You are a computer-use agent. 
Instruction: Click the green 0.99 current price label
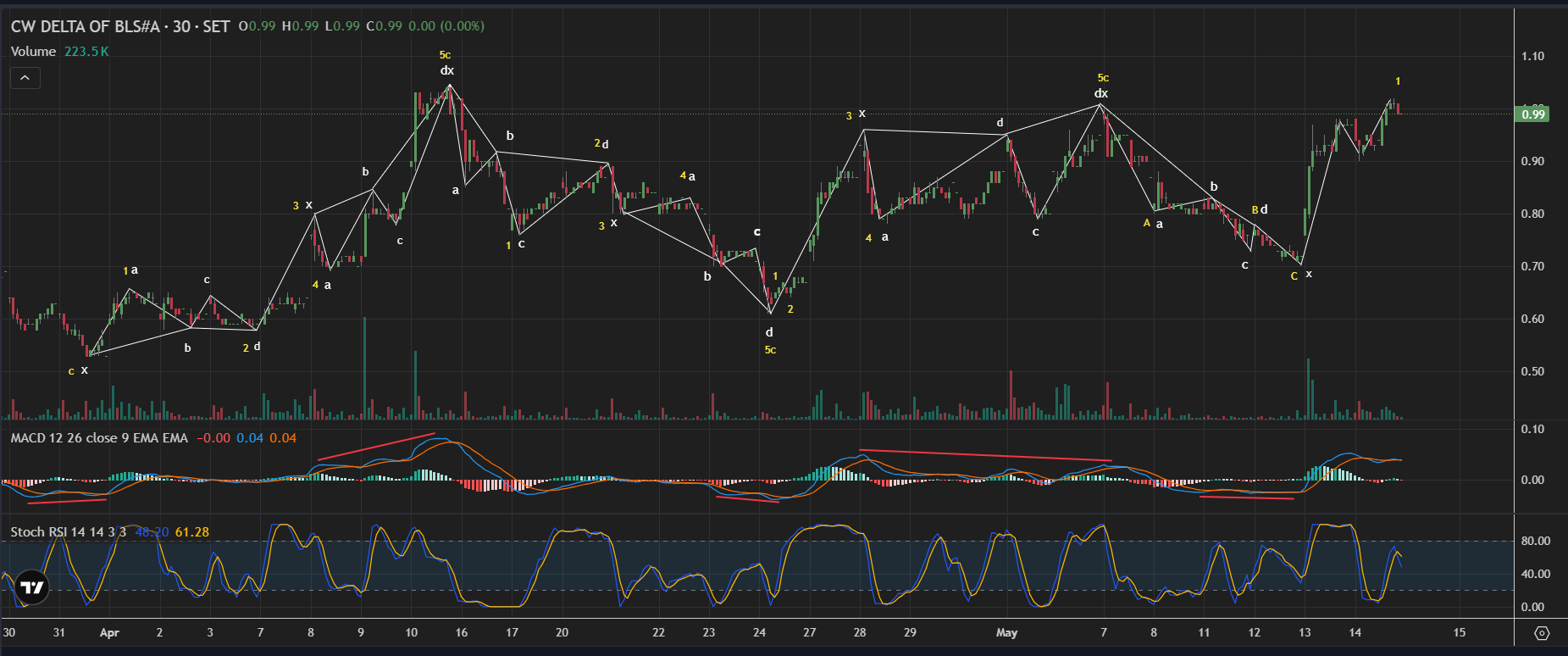click(x=1533, y=114)
